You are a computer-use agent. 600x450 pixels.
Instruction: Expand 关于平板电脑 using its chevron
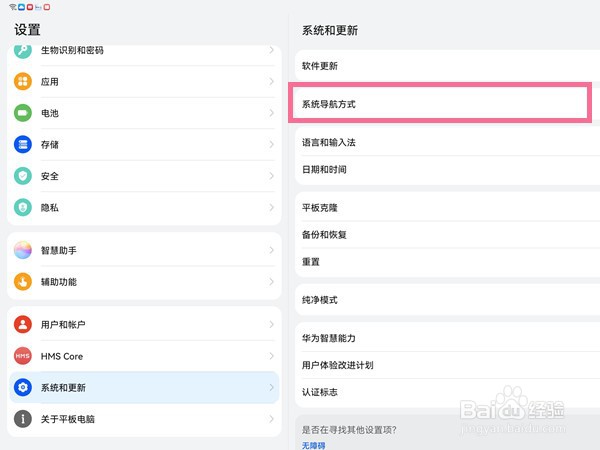(271, 418)
